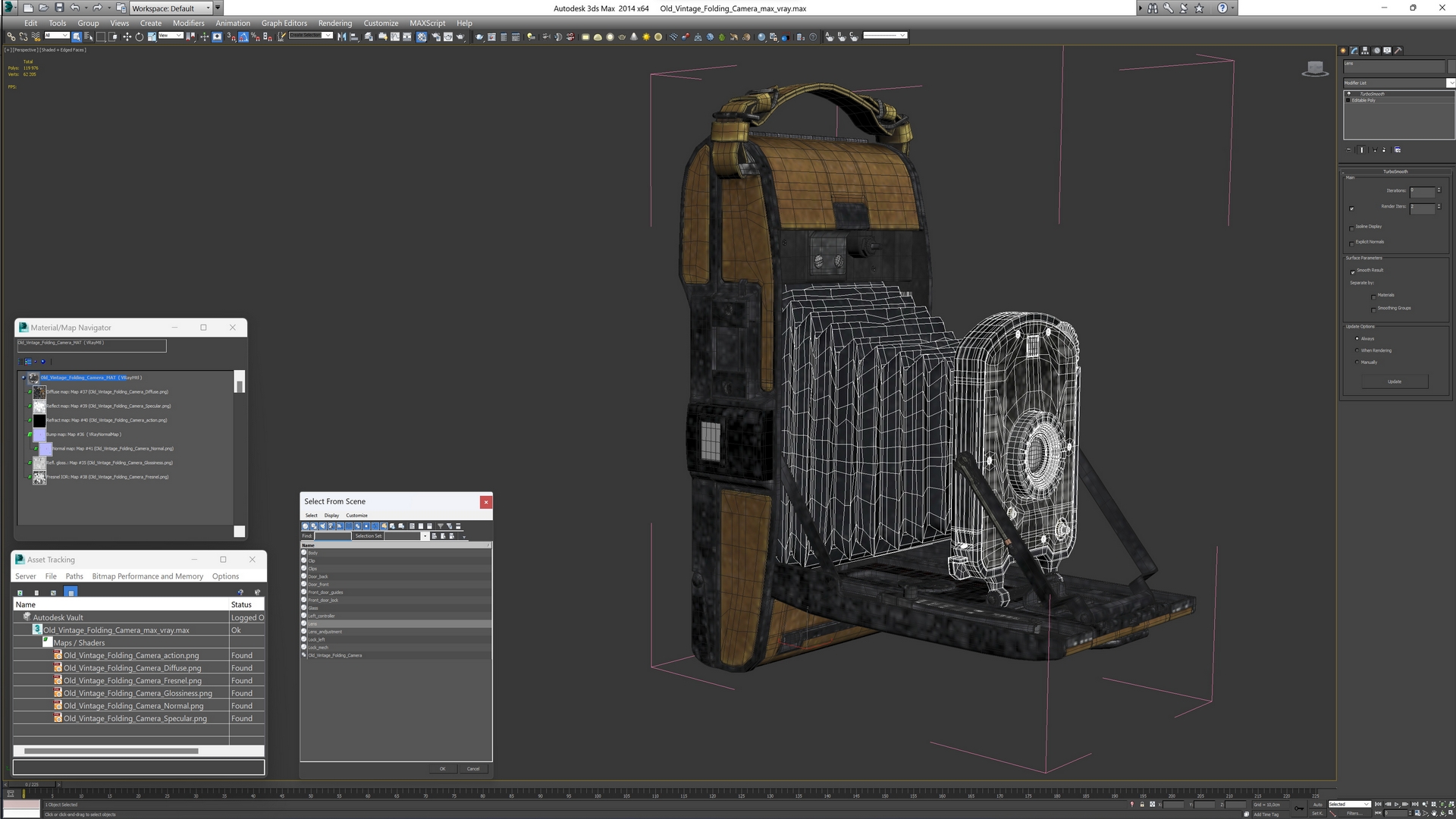
Task: Select the Manually update radio option
Action: [1357, 362]
